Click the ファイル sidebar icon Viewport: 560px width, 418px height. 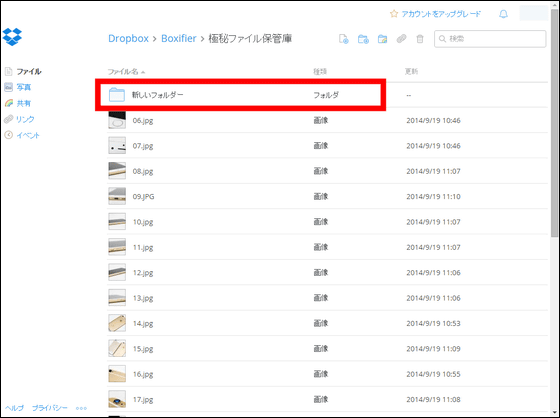coord(9,71)
